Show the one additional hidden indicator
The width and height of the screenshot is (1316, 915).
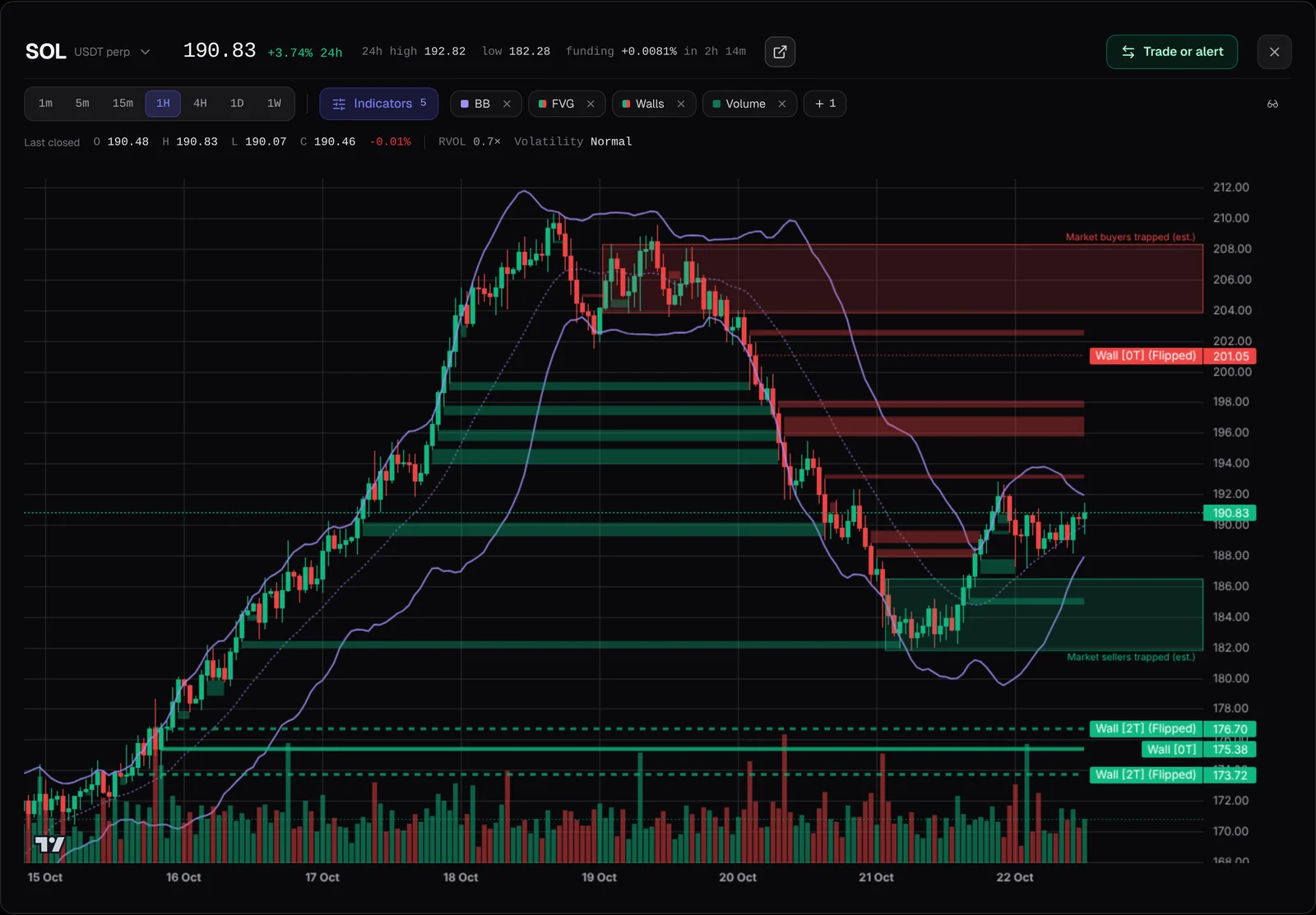click(825, 104)
